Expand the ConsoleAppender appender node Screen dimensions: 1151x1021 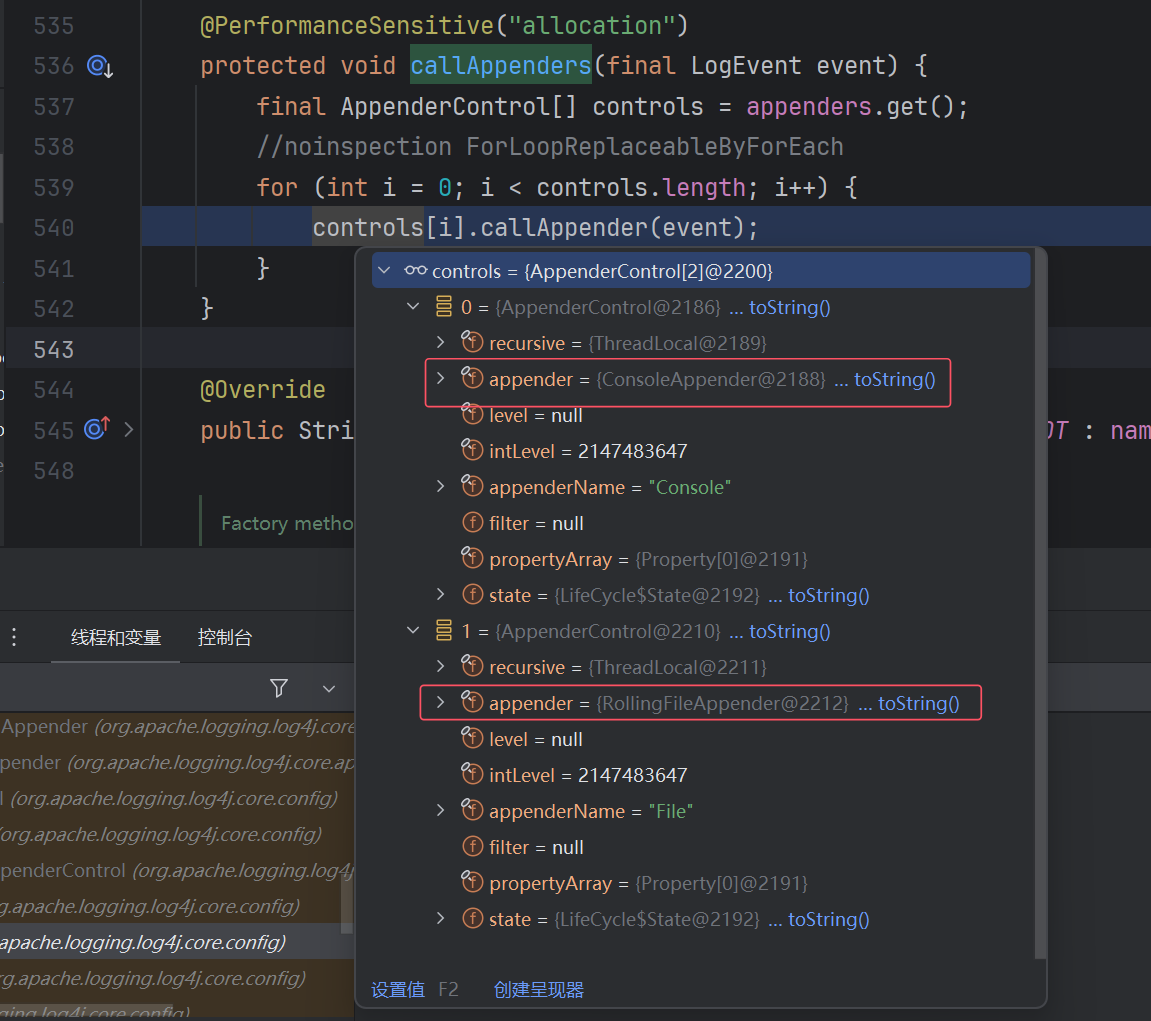coord(440,379)
